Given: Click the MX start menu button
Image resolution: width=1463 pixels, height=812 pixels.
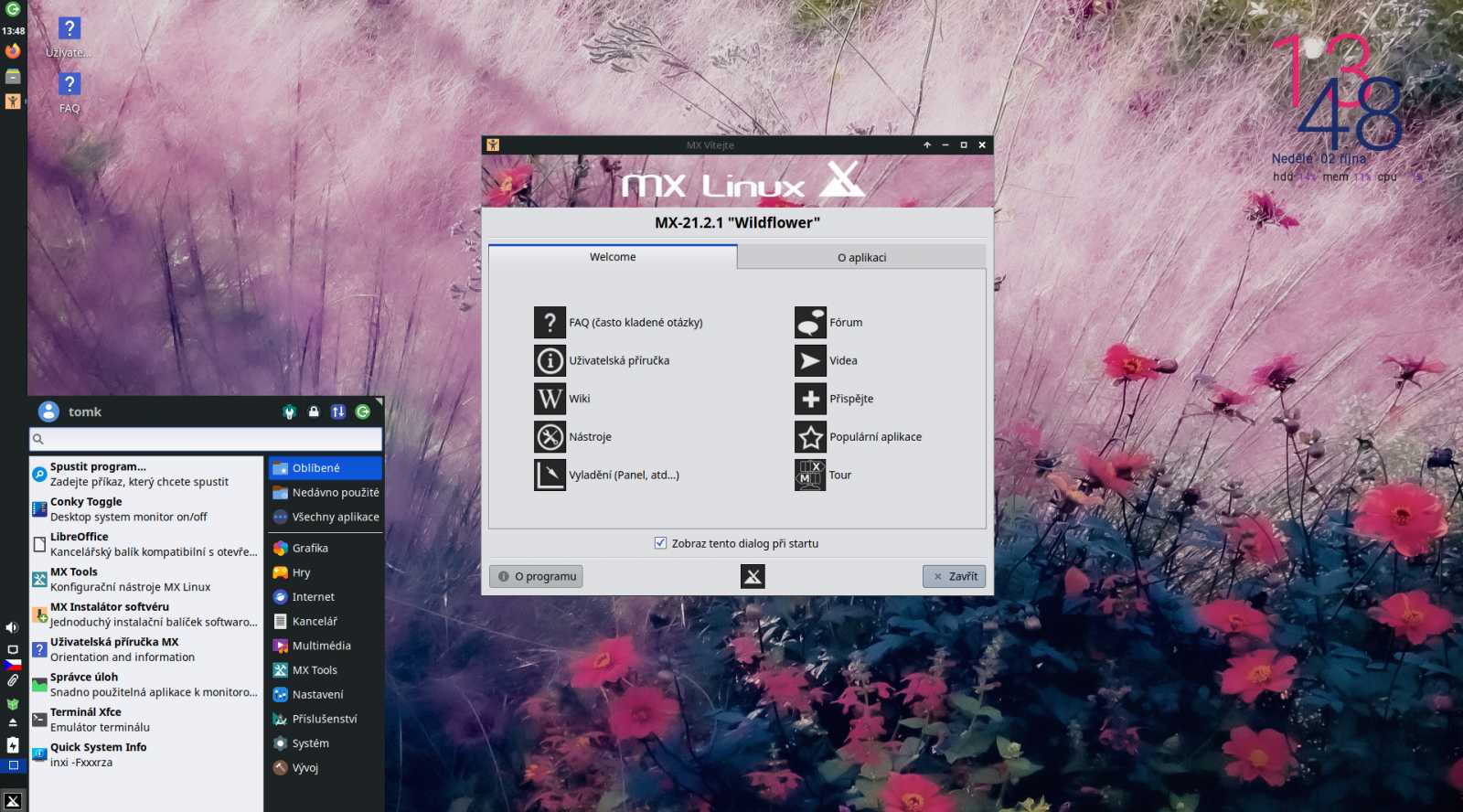Looking at the screenshot, I should point(13,801).
